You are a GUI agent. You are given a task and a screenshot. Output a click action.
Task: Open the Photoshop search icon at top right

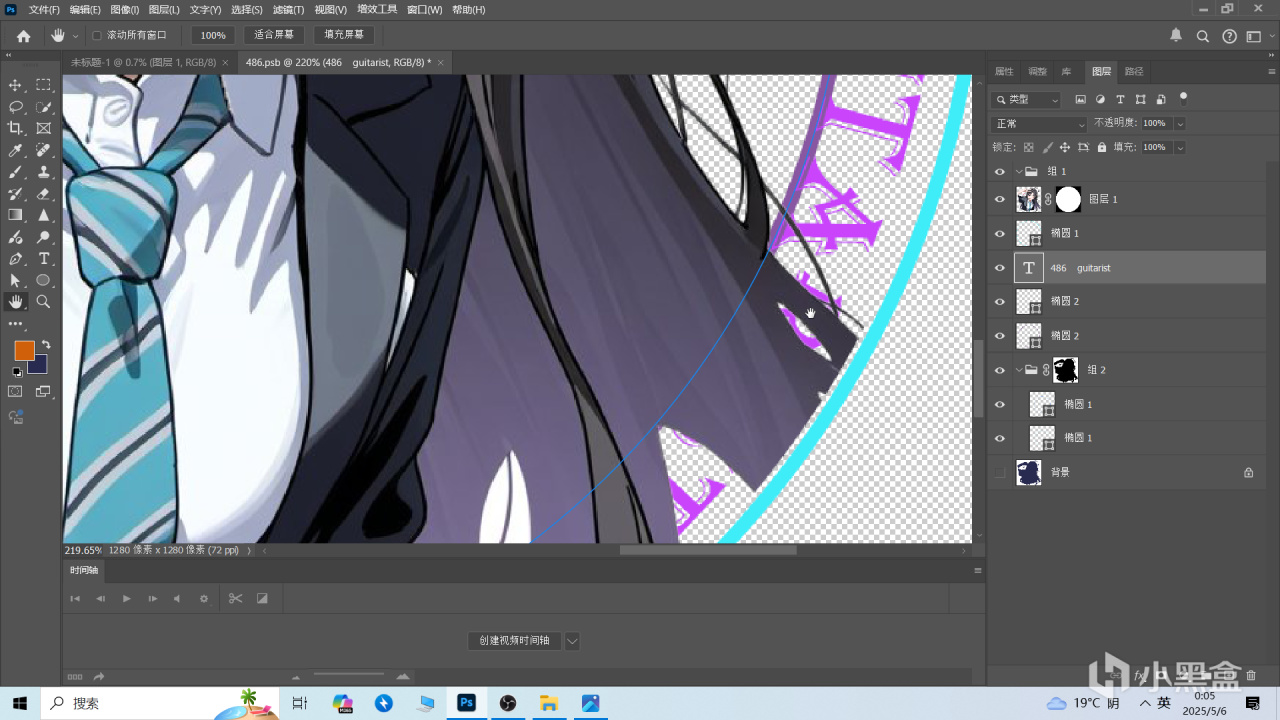point(1203,36)
